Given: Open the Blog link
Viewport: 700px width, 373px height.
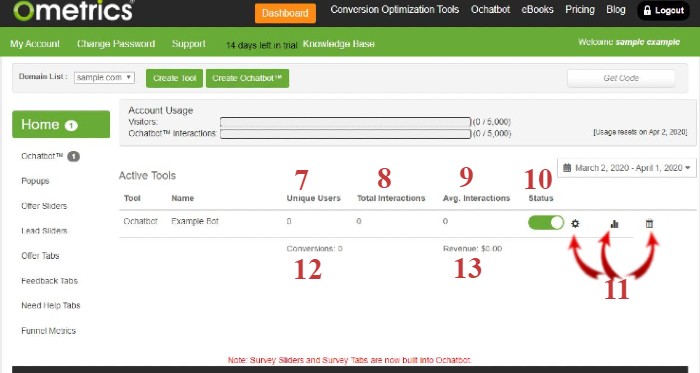Looking at the screenshot, I should click(x=616, y=9).
